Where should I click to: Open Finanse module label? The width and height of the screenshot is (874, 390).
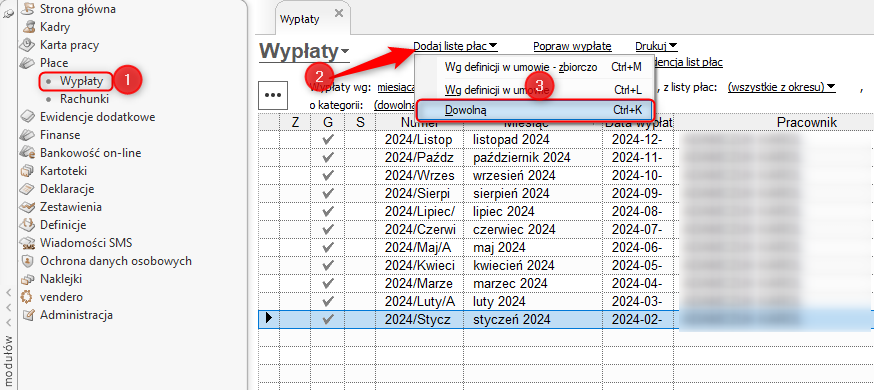[60, 135]
